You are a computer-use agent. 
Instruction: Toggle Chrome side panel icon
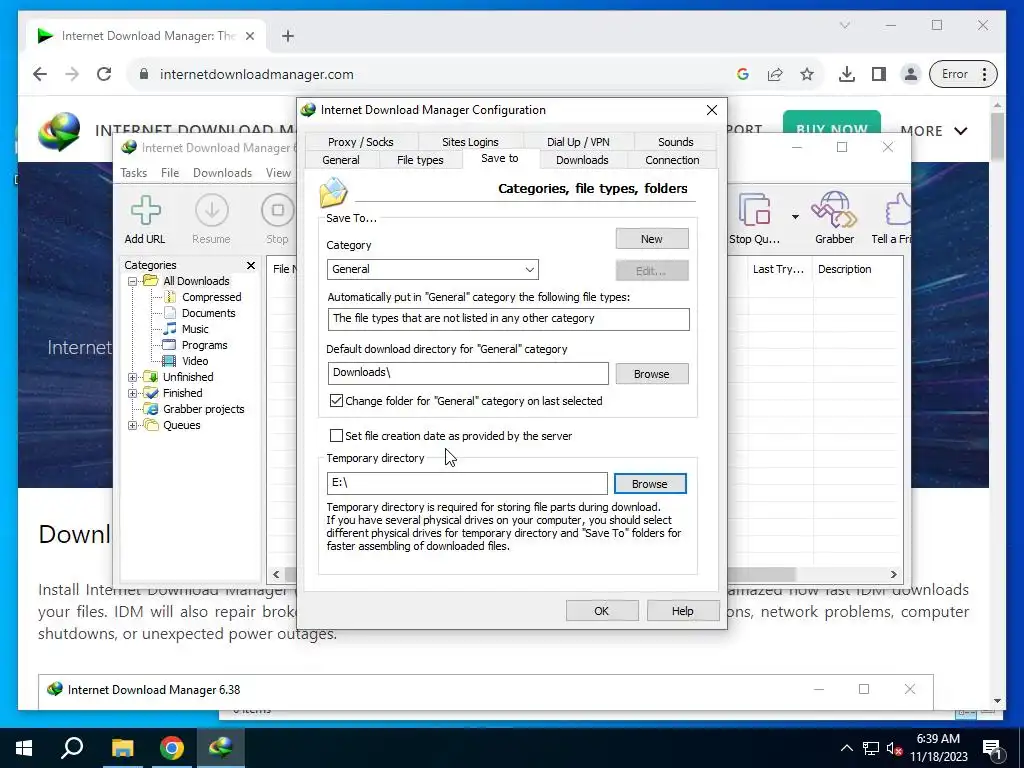pos(879,74)
